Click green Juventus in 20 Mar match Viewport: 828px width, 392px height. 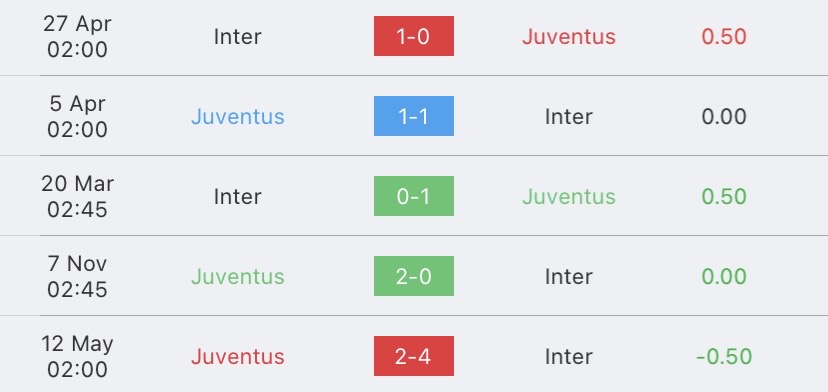[569, 197]
